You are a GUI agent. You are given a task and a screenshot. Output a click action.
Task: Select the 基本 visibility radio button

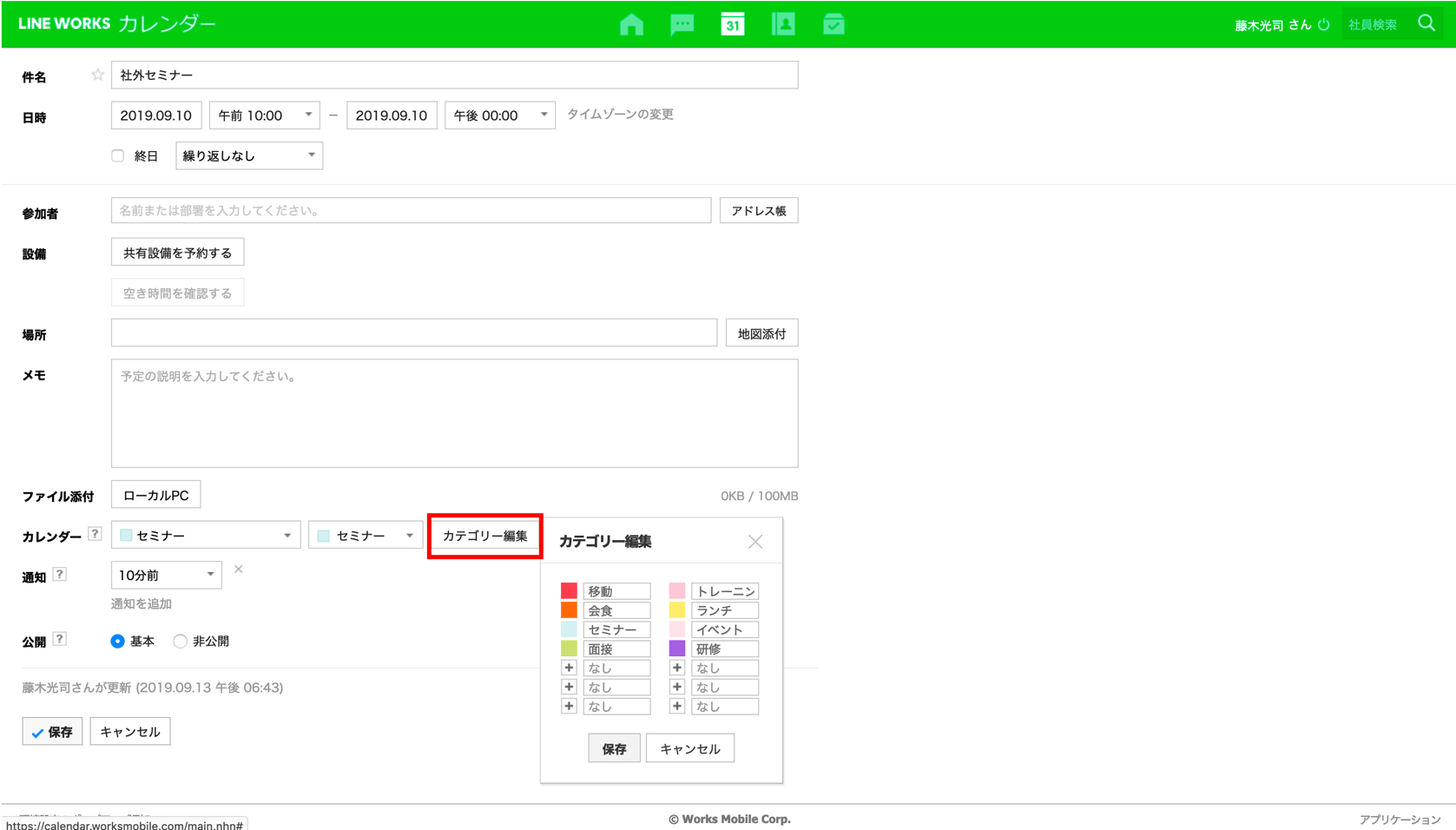pyautogui.click(x=118, y=642)
